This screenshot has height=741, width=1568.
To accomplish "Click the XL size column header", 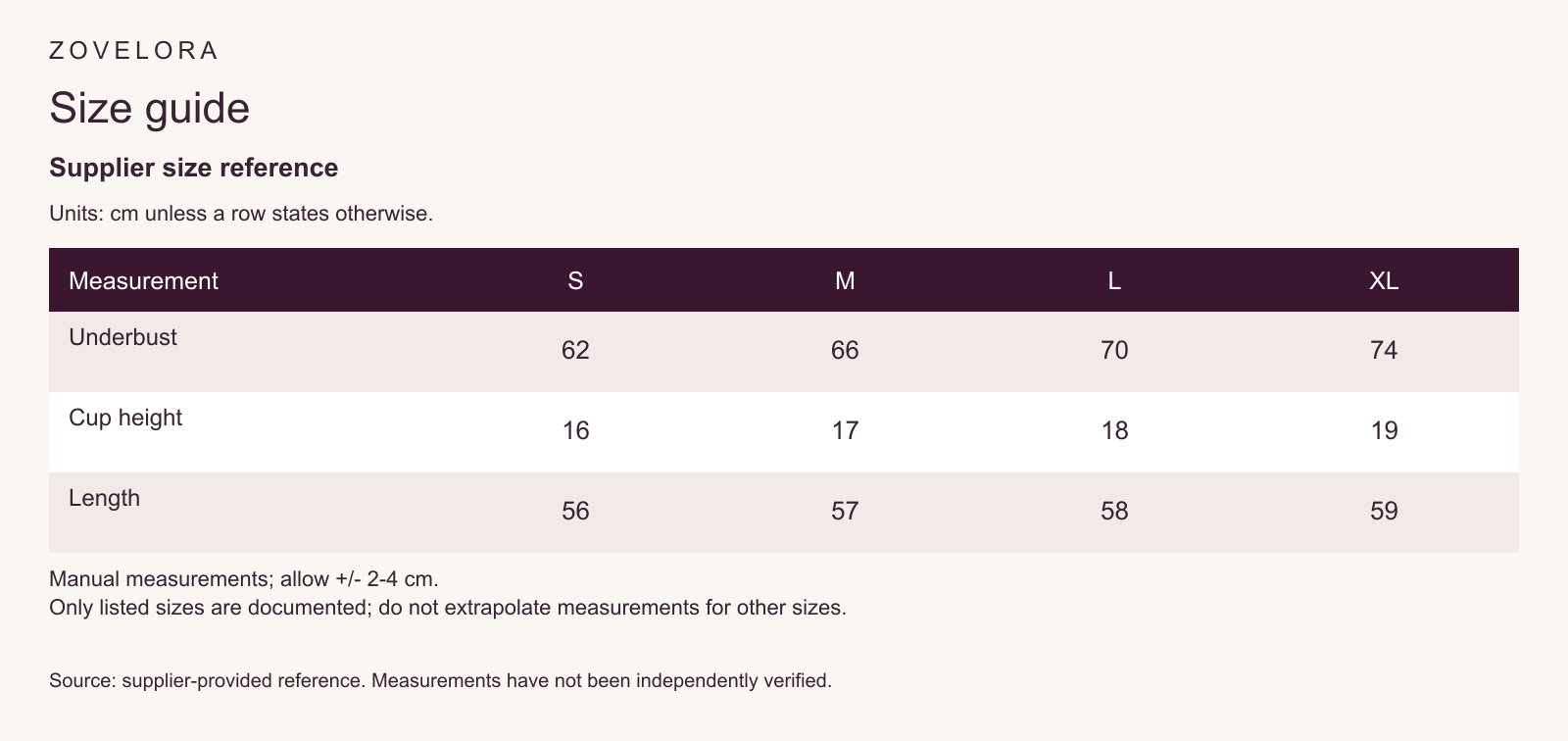I will 1384,280.
